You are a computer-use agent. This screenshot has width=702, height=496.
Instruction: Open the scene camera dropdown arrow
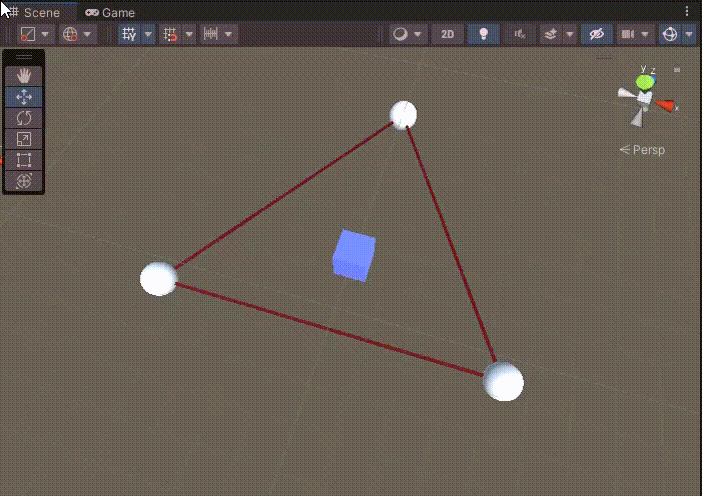tap(645, 34)
